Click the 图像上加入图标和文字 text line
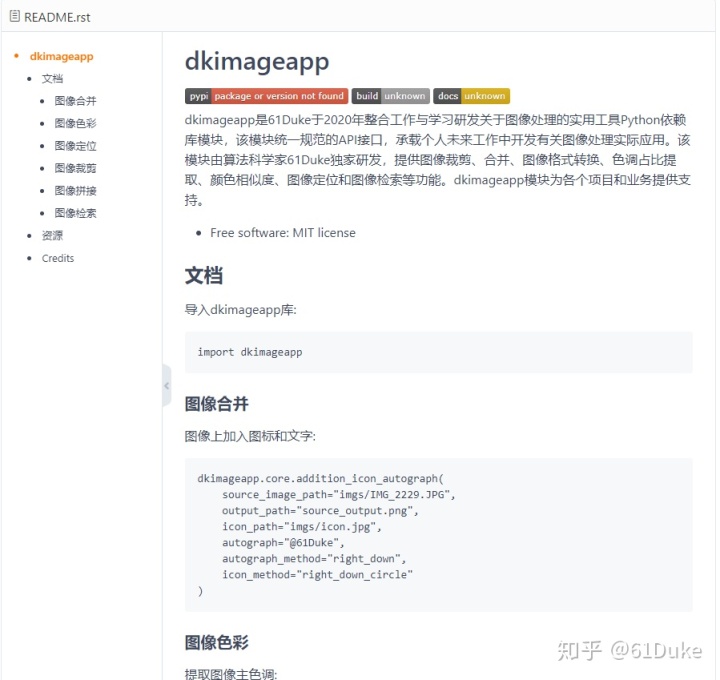720x680 pixels. pos(250,436)
